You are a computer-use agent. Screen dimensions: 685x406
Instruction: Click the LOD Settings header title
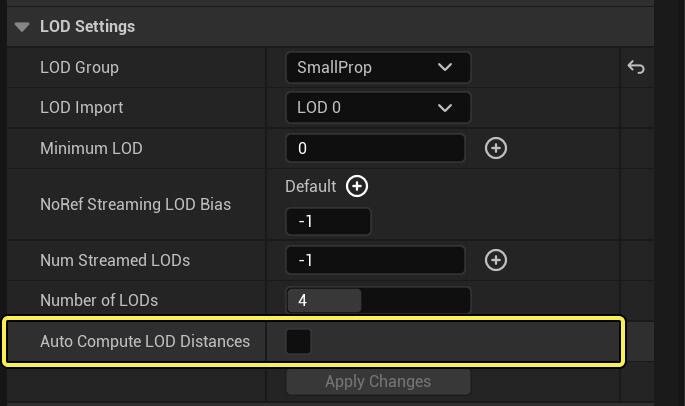coord(87,27)
